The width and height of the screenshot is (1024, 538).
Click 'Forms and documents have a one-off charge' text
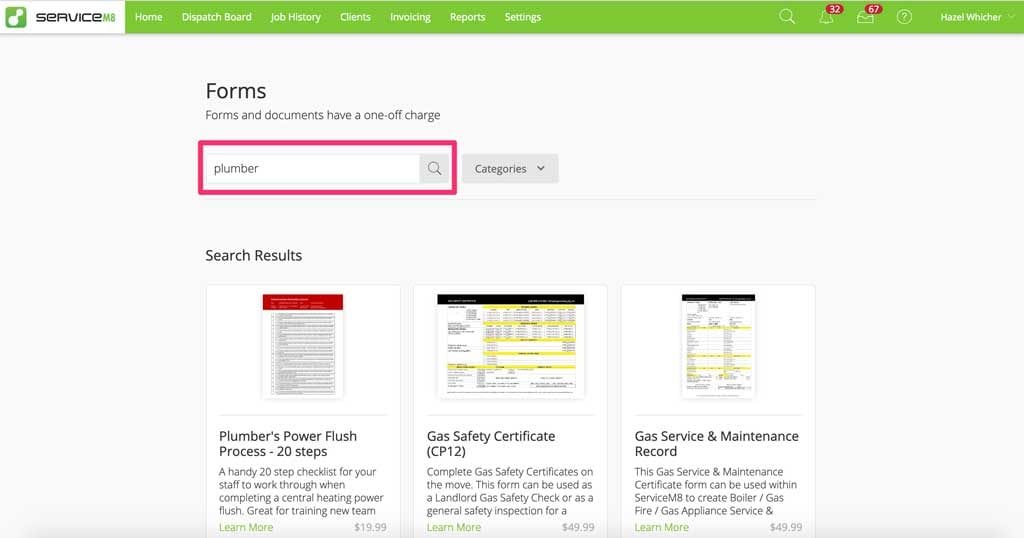tap(323, 115)
